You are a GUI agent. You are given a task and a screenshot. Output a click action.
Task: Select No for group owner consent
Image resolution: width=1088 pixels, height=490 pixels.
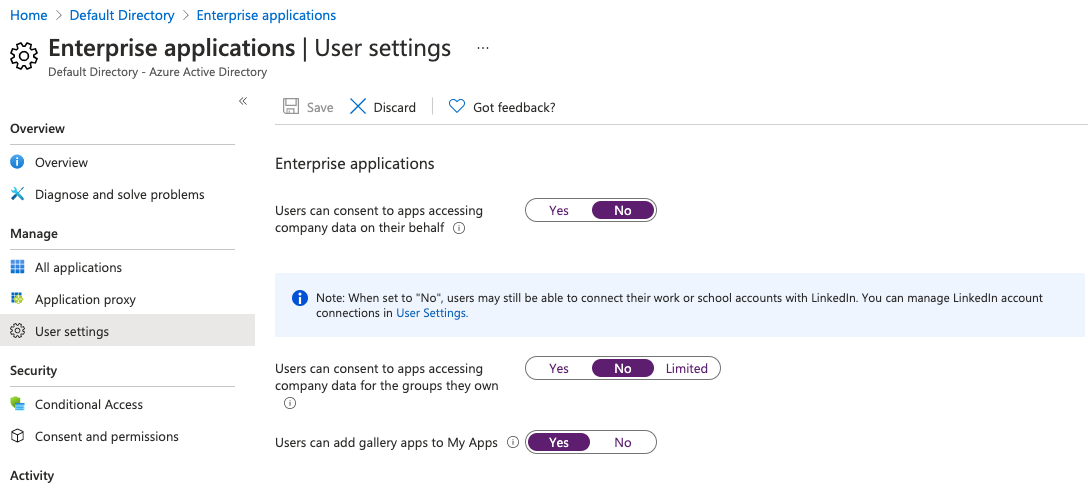coord(623,369)
